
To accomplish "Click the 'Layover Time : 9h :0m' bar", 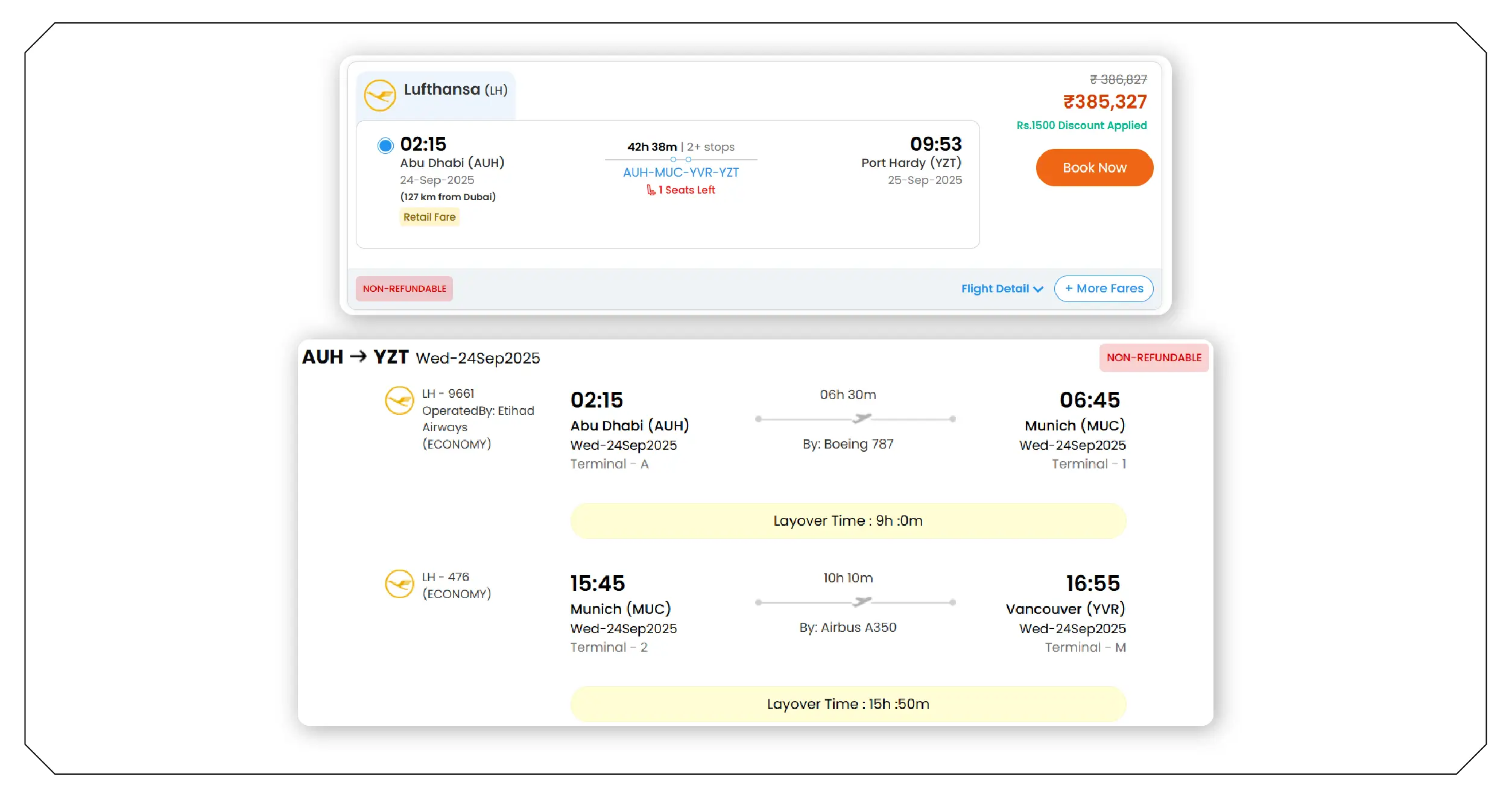I will [x=848, y=520].
